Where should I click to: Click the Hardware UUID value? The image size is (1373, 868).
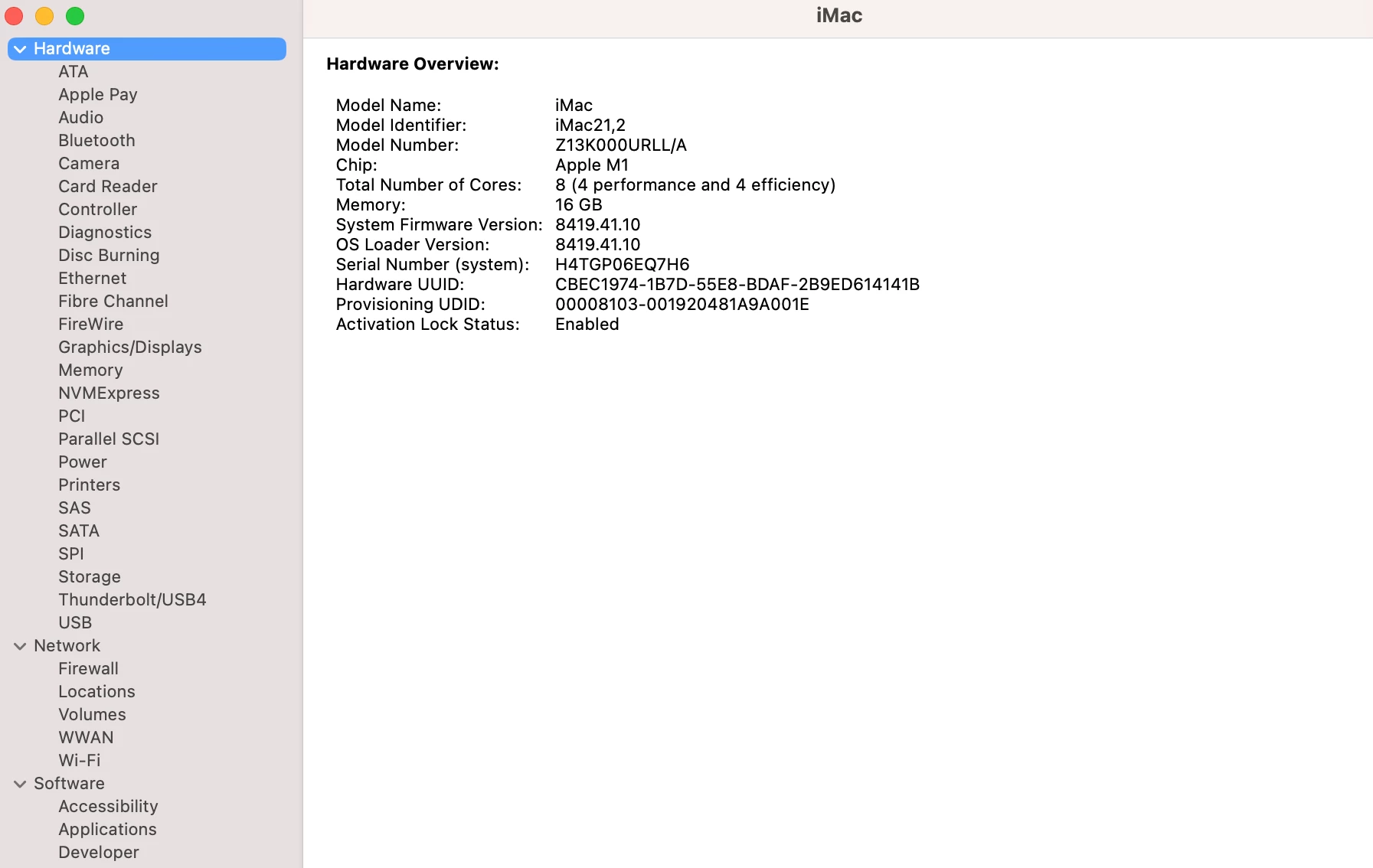pos(737,285)
